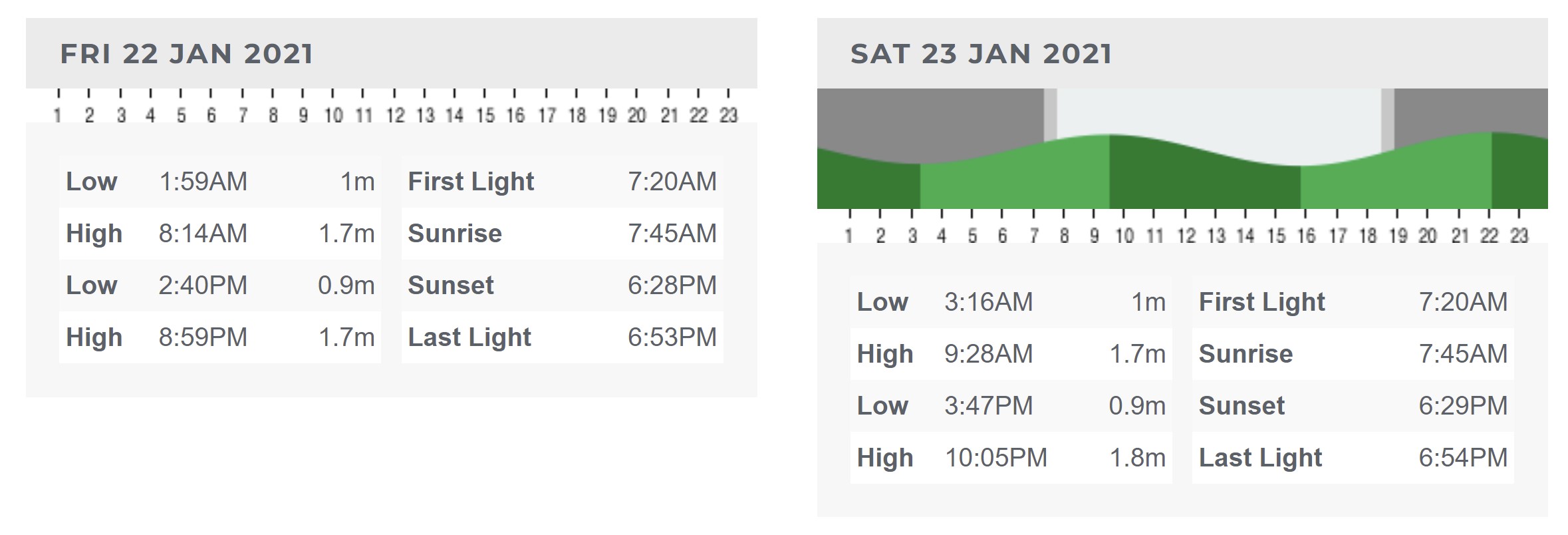The width and height of the screenshot is (1568, 535).
Task: Click Saturday's Last Light 6:54PM entry
Action: pos(1353,458)
